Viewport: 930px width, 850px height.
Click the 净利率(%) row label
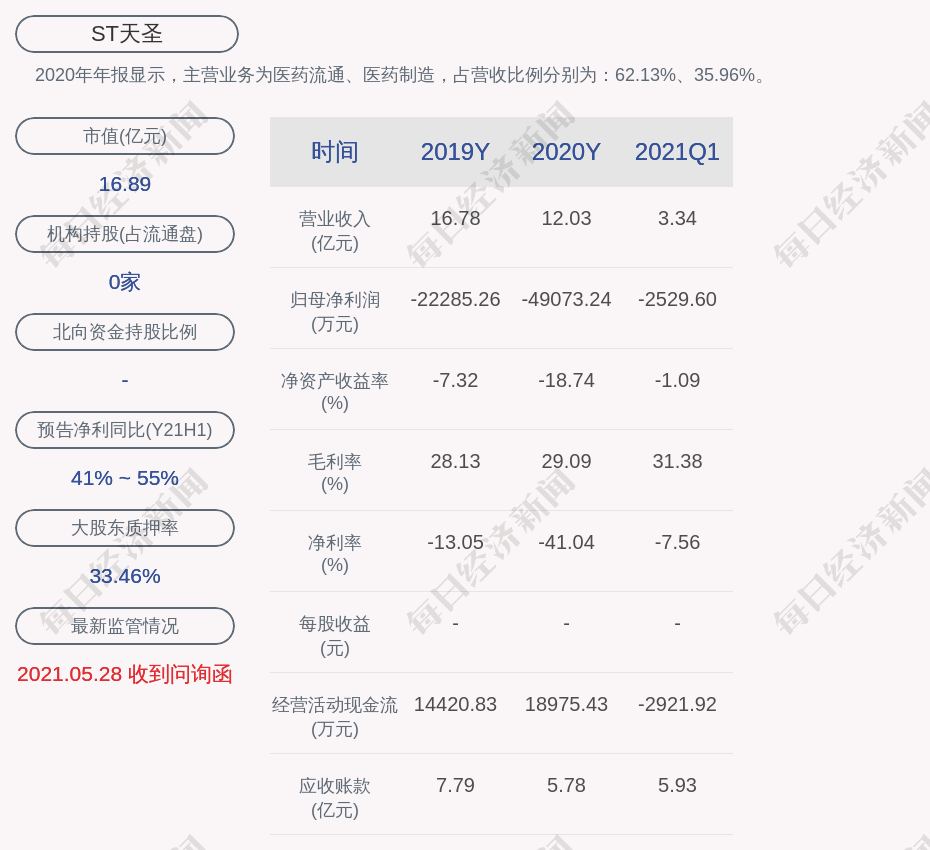335,553
